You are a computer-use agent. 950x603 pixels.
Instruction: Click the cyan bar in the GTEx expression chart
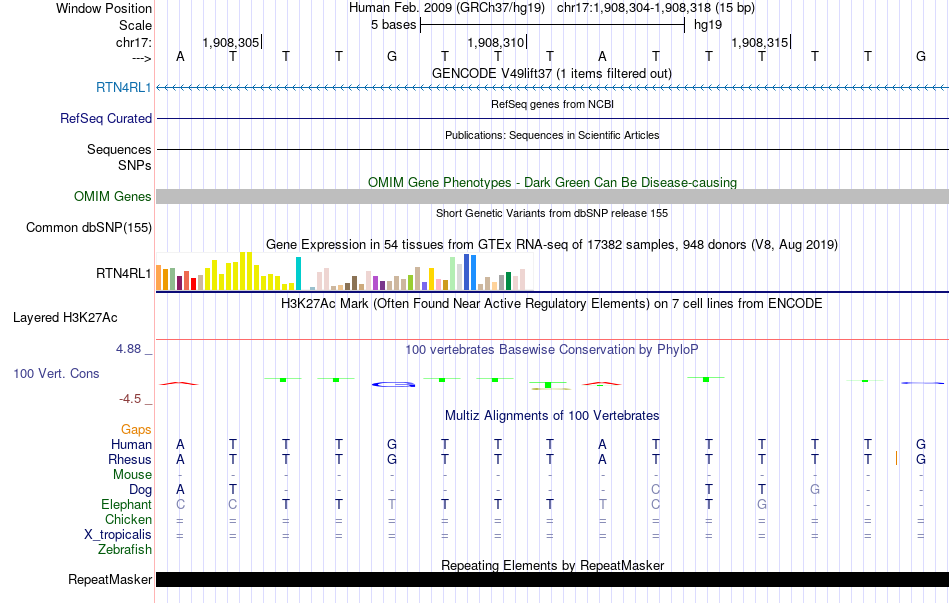(298, 274)
